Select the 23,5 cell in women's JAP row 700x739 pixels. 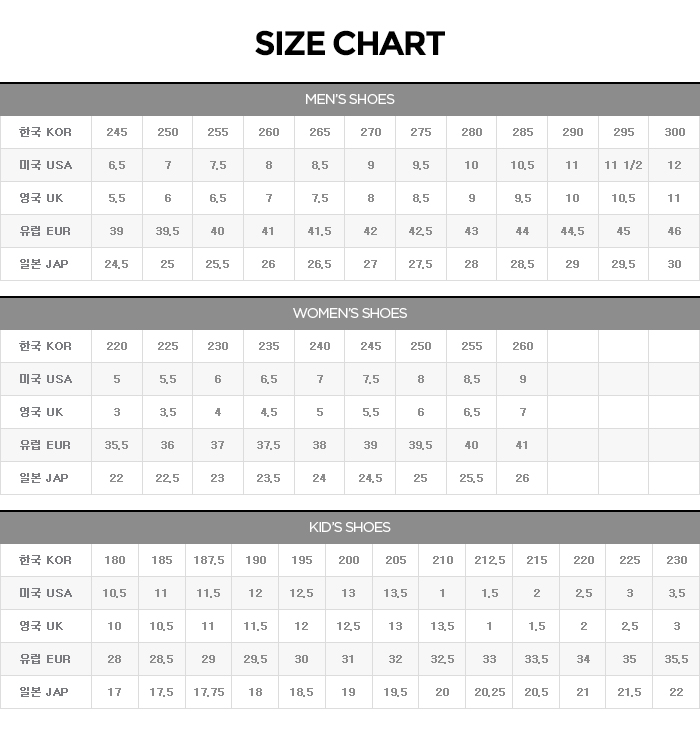click(268, 478)
